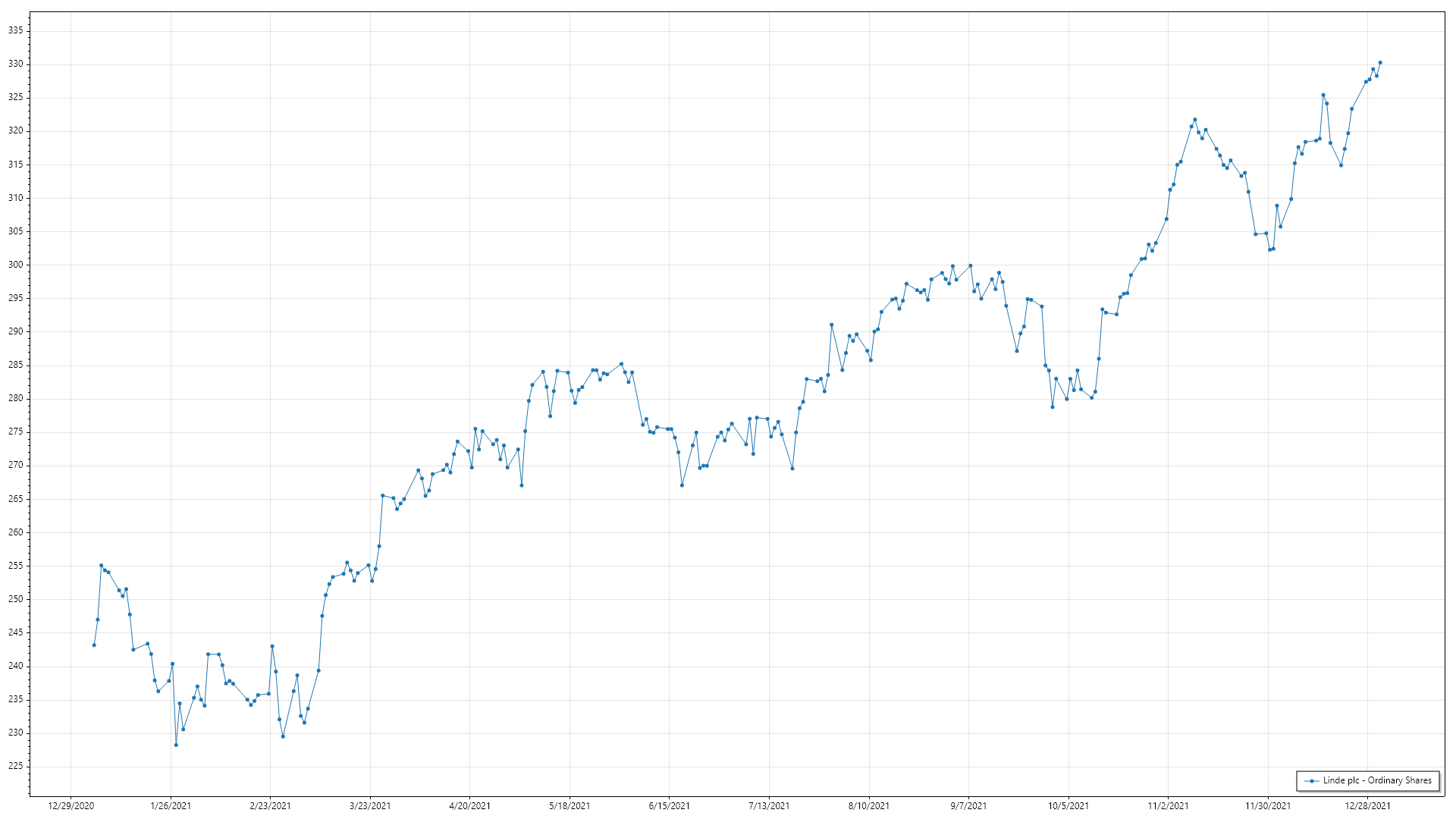Click the 225 y-axis tick label
Viewport: 1456px width, 819px height.
(16, 766)
